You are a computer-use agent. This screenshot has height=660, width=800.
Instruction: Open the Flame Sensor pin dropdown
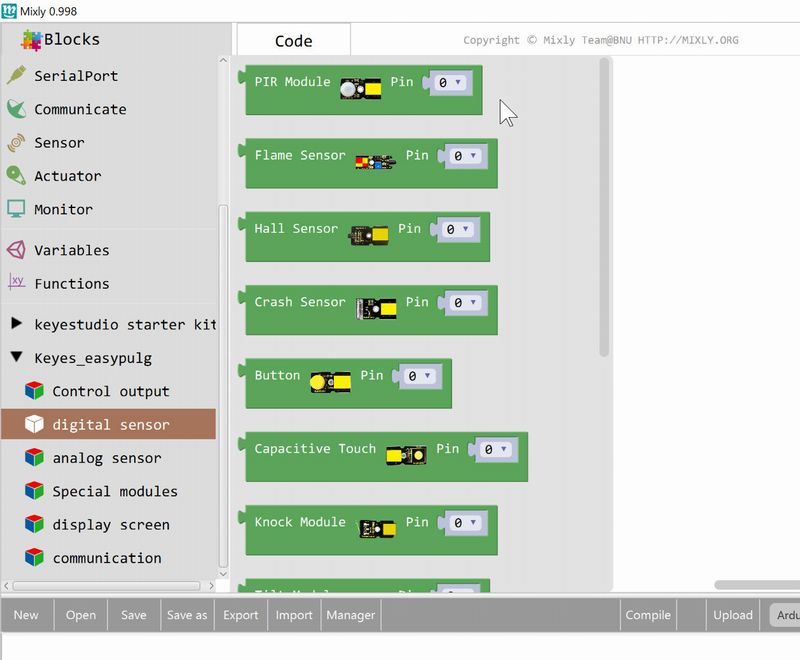click(464, 156)
